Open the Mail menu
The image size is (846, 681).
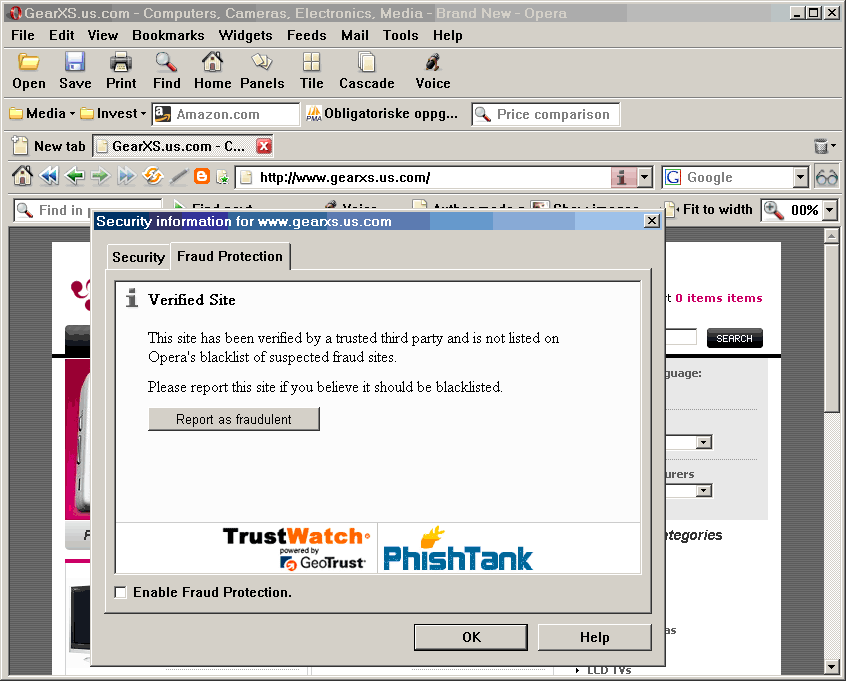pos(354,36)
